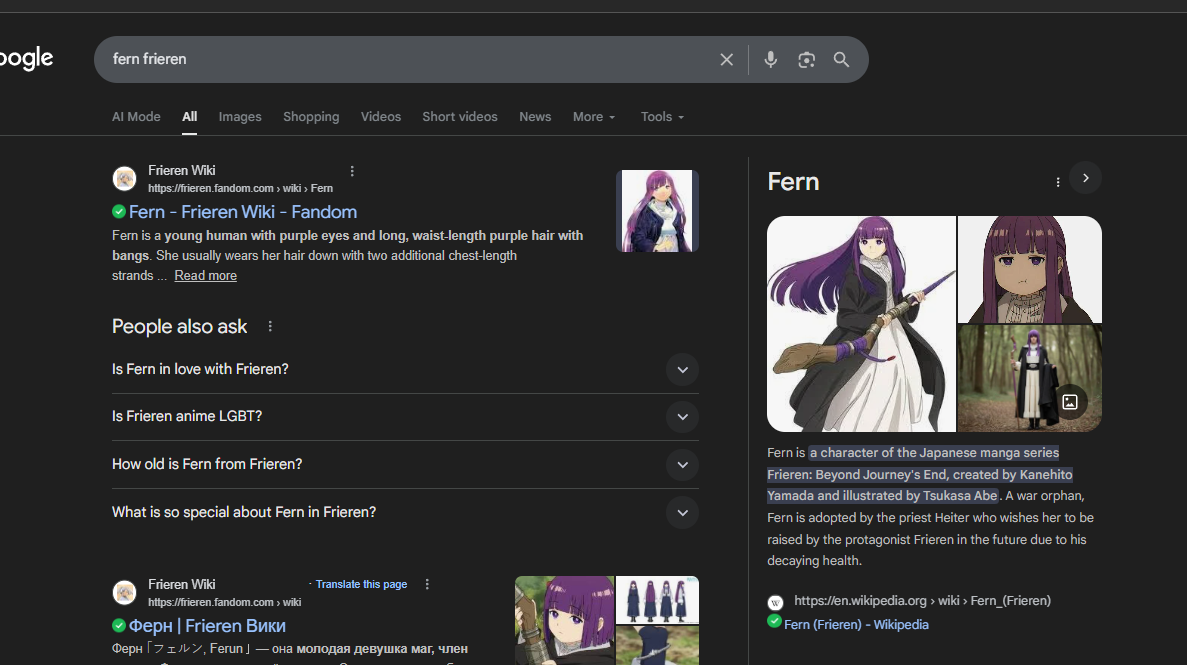The image size is (1187, 665).
Task: Open Fern thumbnail beside Fandom result
Action: 657,211
